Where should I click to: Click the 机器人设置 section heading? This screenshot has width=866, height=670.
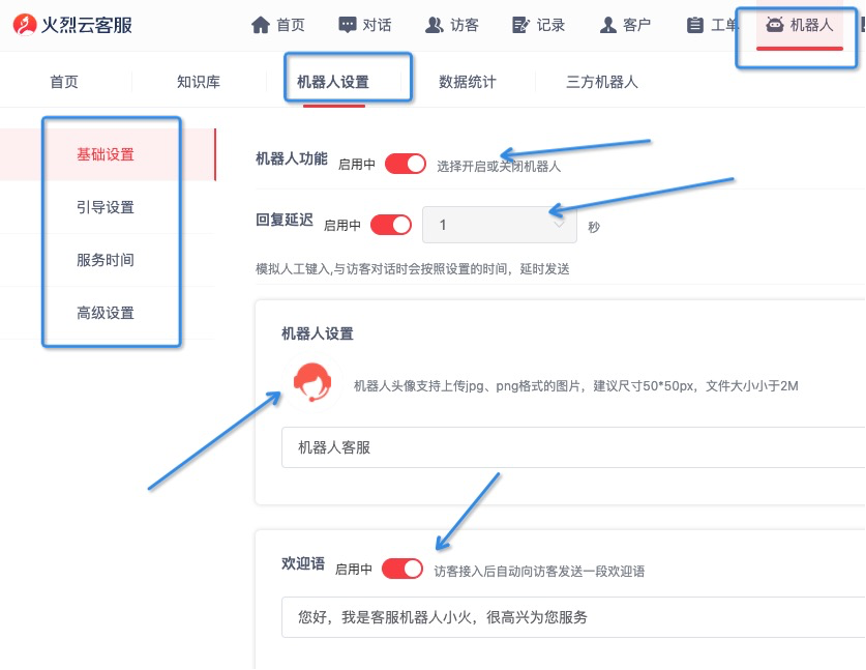pos(318,334)
